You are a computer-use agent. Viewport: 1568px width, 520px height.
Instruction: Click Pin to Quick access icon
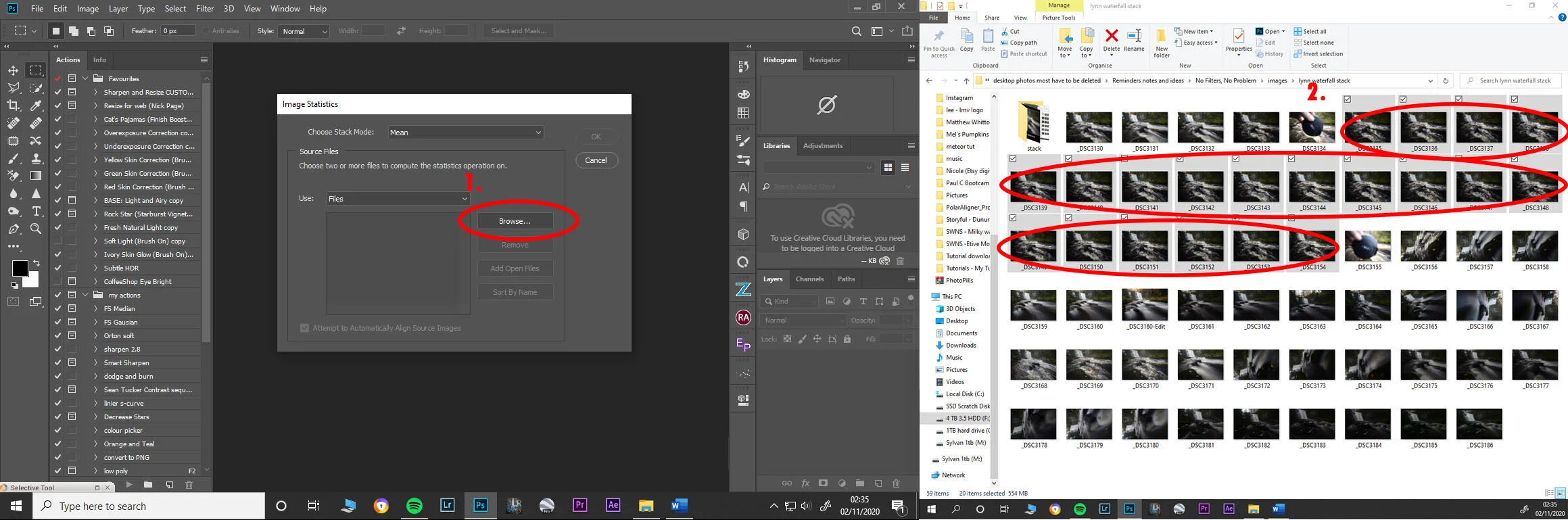coord(939,43)
